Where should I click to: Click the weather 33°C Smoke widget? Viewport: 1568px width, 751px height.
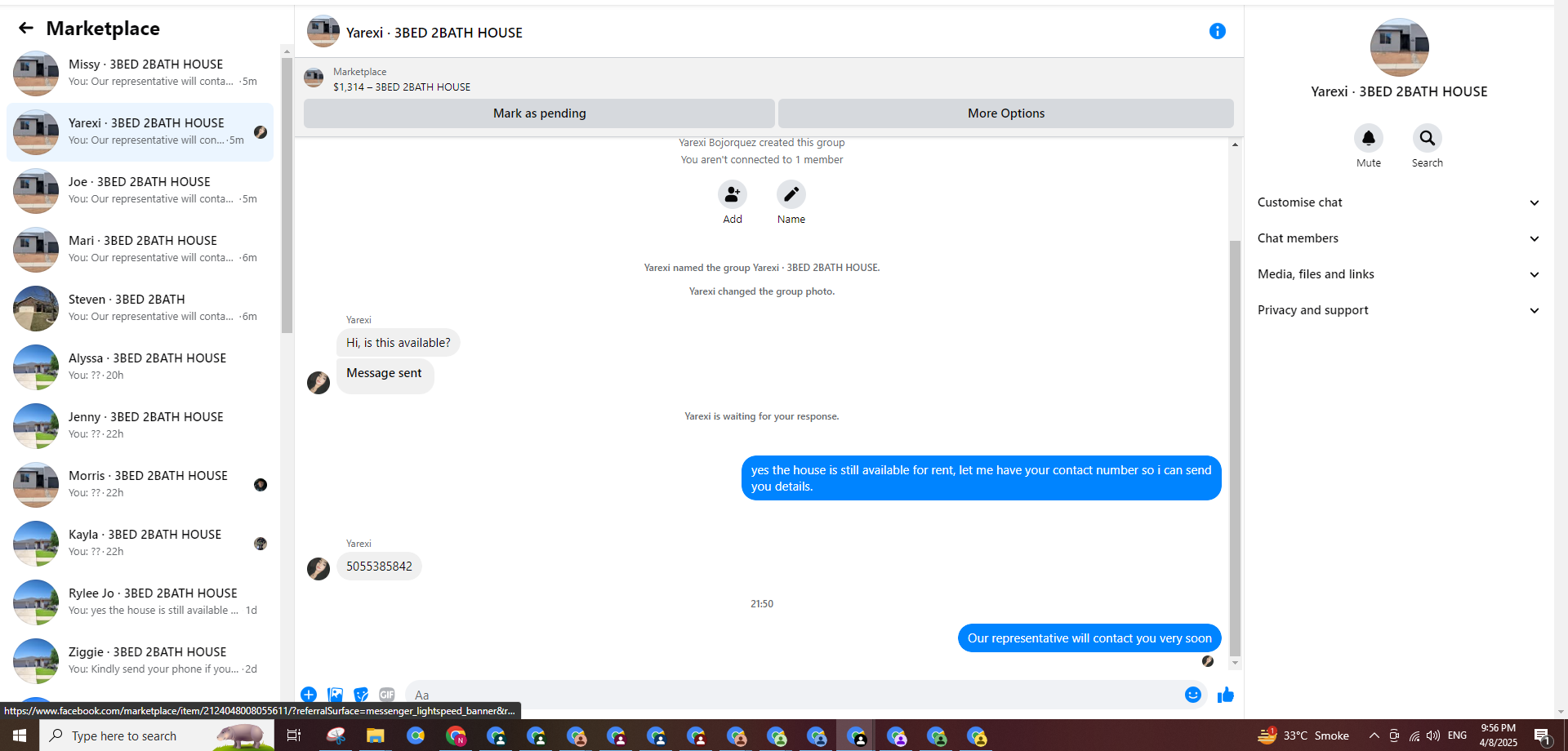tap(1304, 735)
